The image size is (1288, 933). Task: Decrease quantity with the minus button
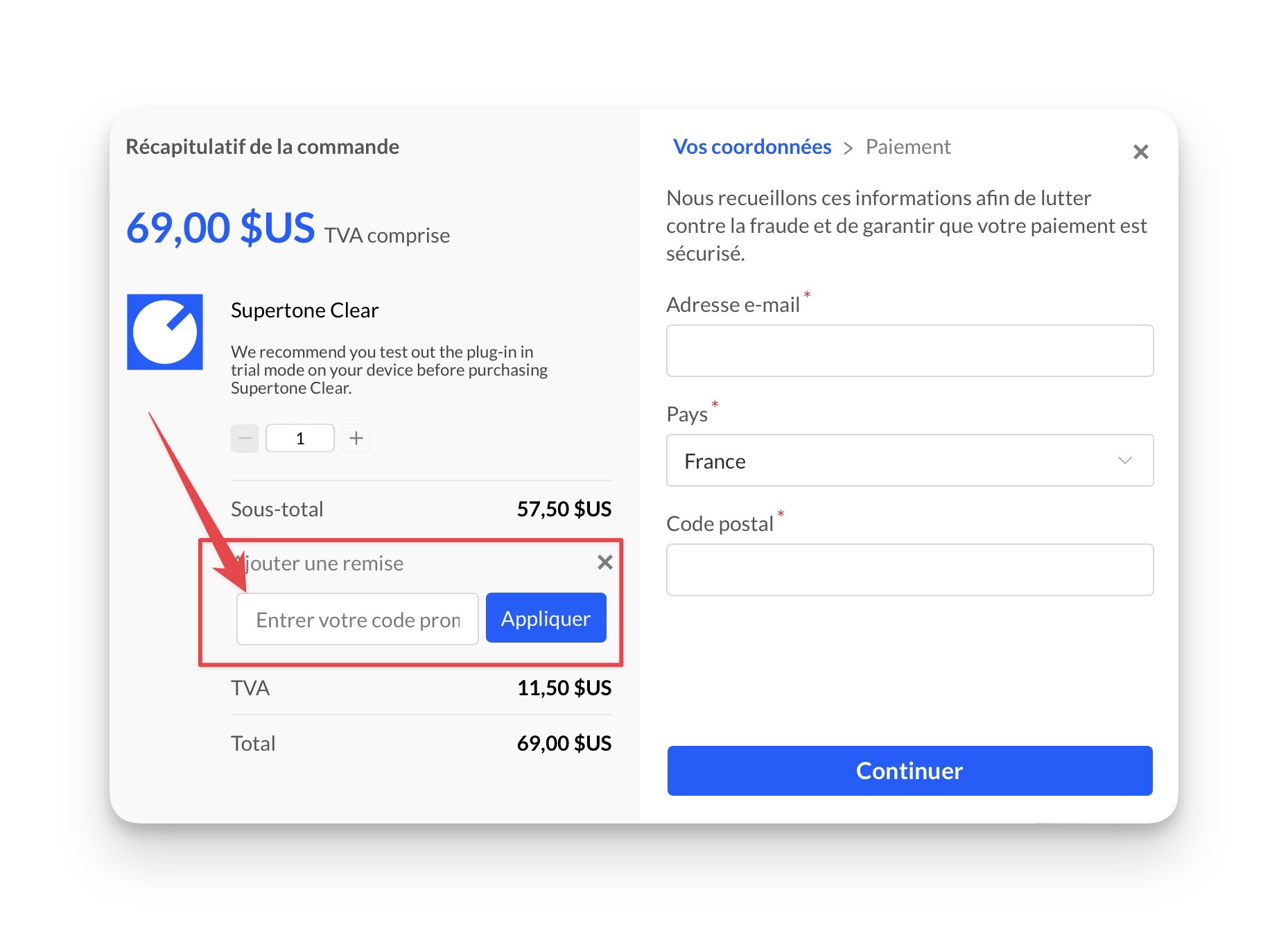pyautogui.click(x=245, y=438)
